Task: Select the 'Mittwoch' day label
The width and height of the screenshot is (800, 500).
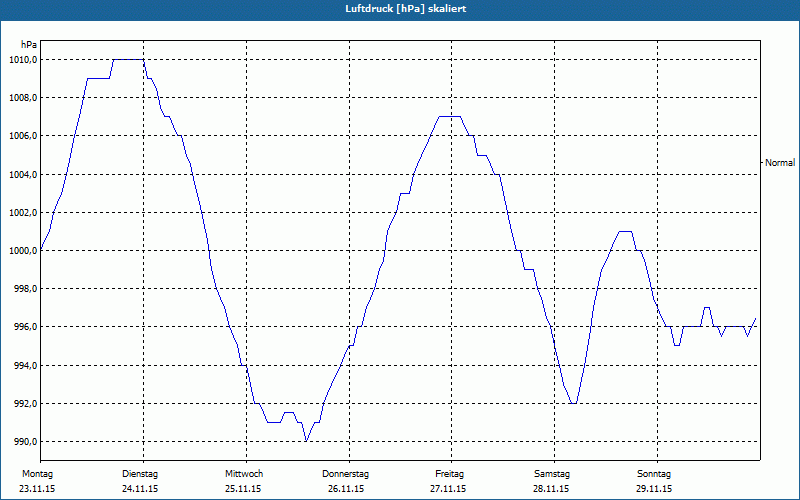Action: (244, 474)
